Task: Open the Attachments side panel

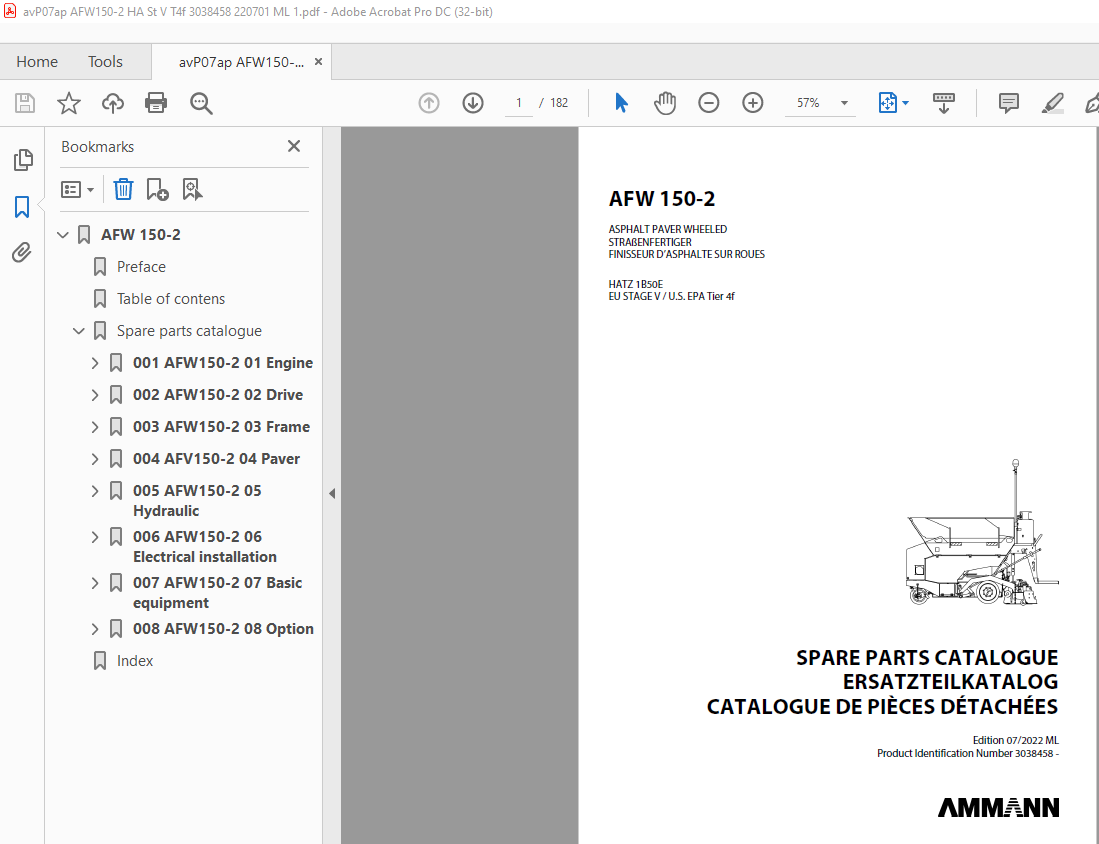Action: 22,252
